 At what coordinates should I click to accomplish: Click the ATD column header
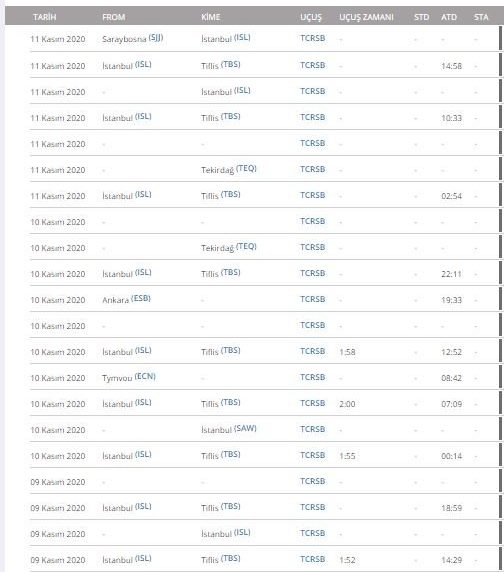[x=449, y=17]
